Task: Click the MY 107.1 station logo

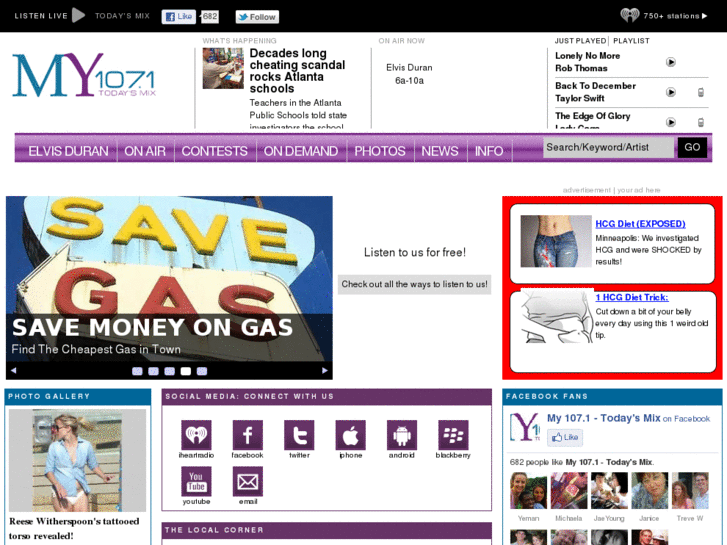Action: point(84,75)
